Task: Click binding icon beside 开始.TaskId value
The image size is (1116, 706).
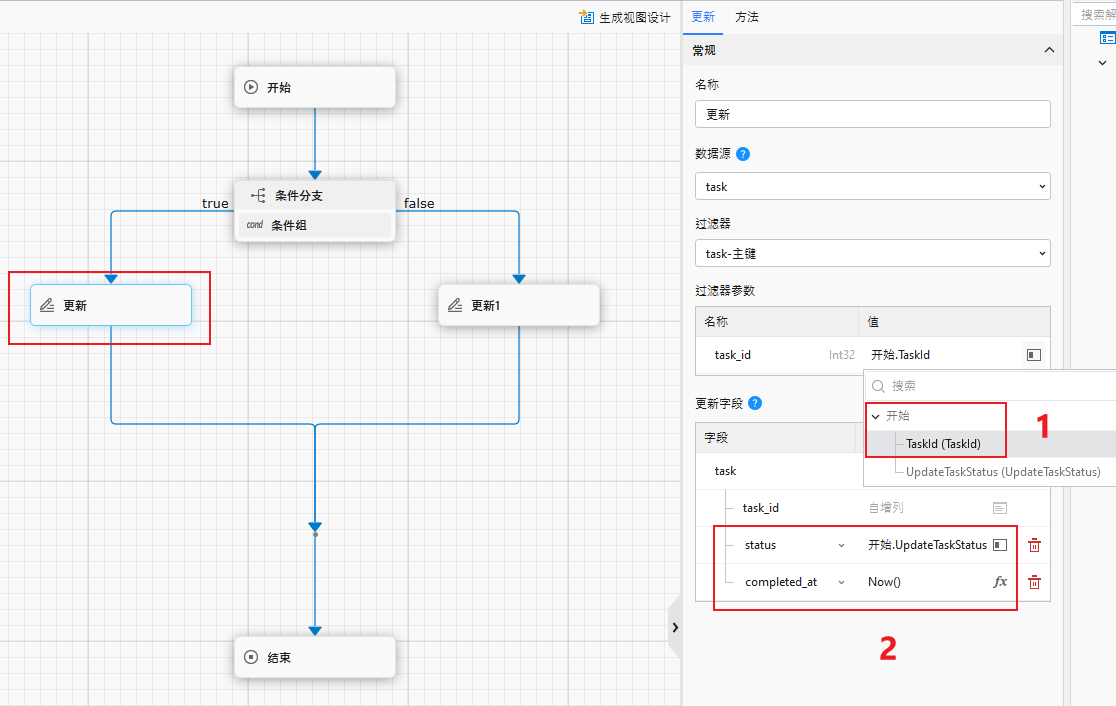Action: click(1033, 354)
